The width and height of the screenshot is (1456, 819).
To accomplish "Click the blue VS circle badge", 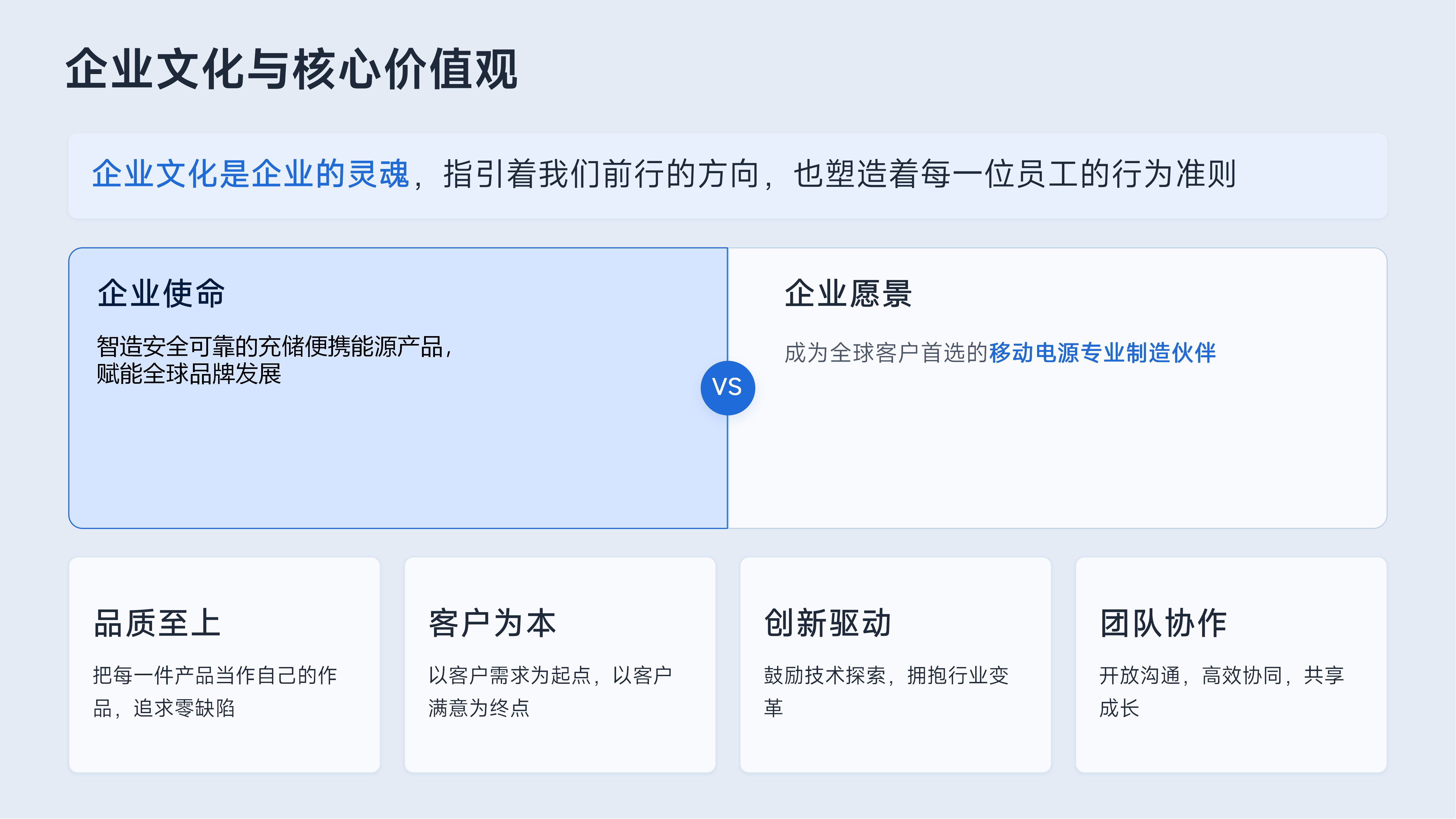I will [x=727, y=388].
